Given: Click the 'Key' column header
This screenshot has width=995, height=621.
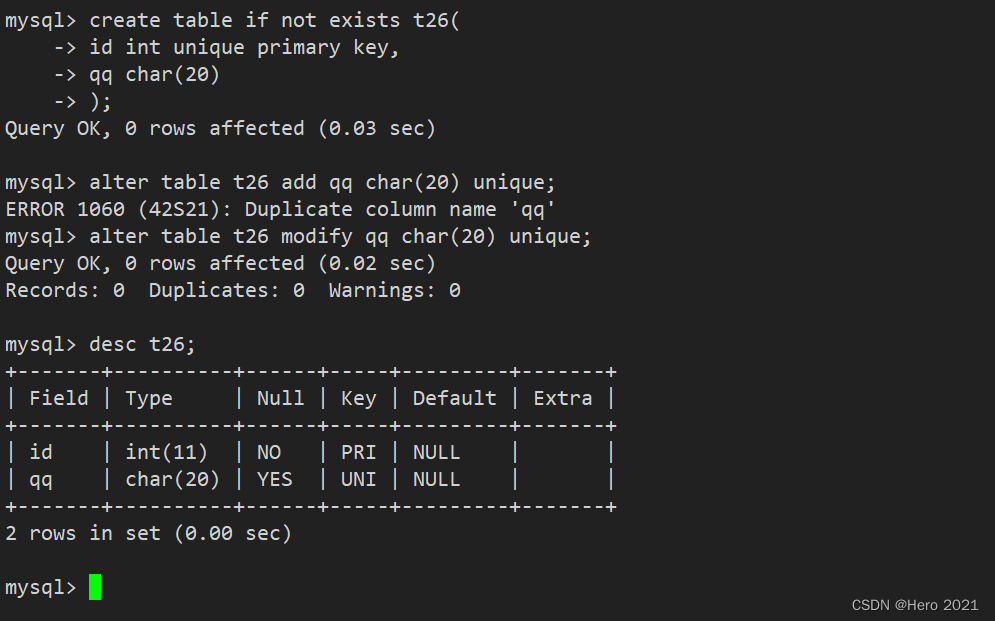Looking at the screenshot, I should (359, 399).
